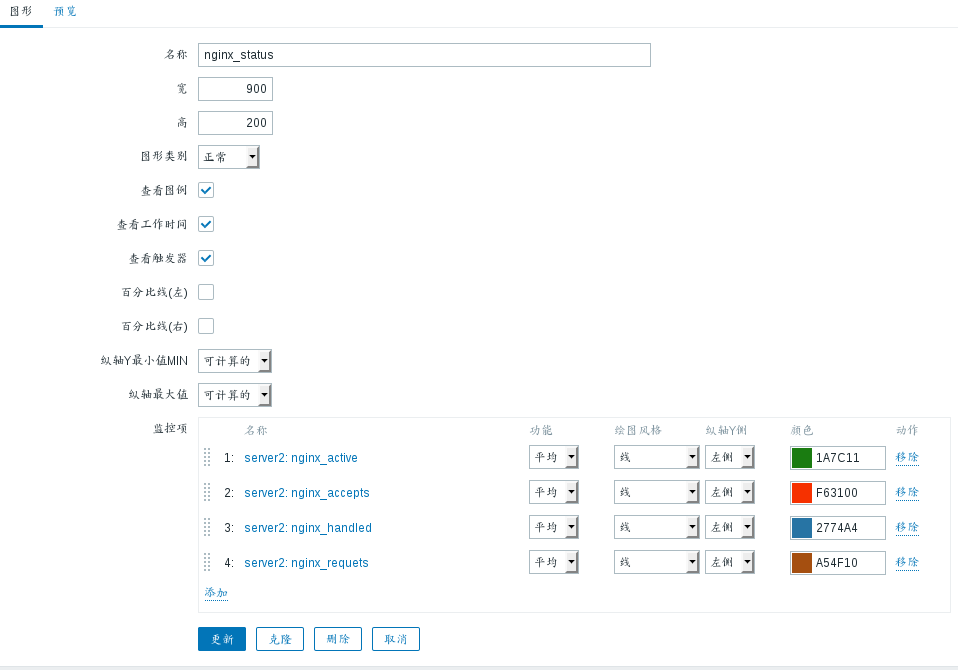Toggle the 查看工作时间 checkbox
Image resolution: width=958 pixels, height=670 pixels.
pyautogui.click(x=206, y=224)
